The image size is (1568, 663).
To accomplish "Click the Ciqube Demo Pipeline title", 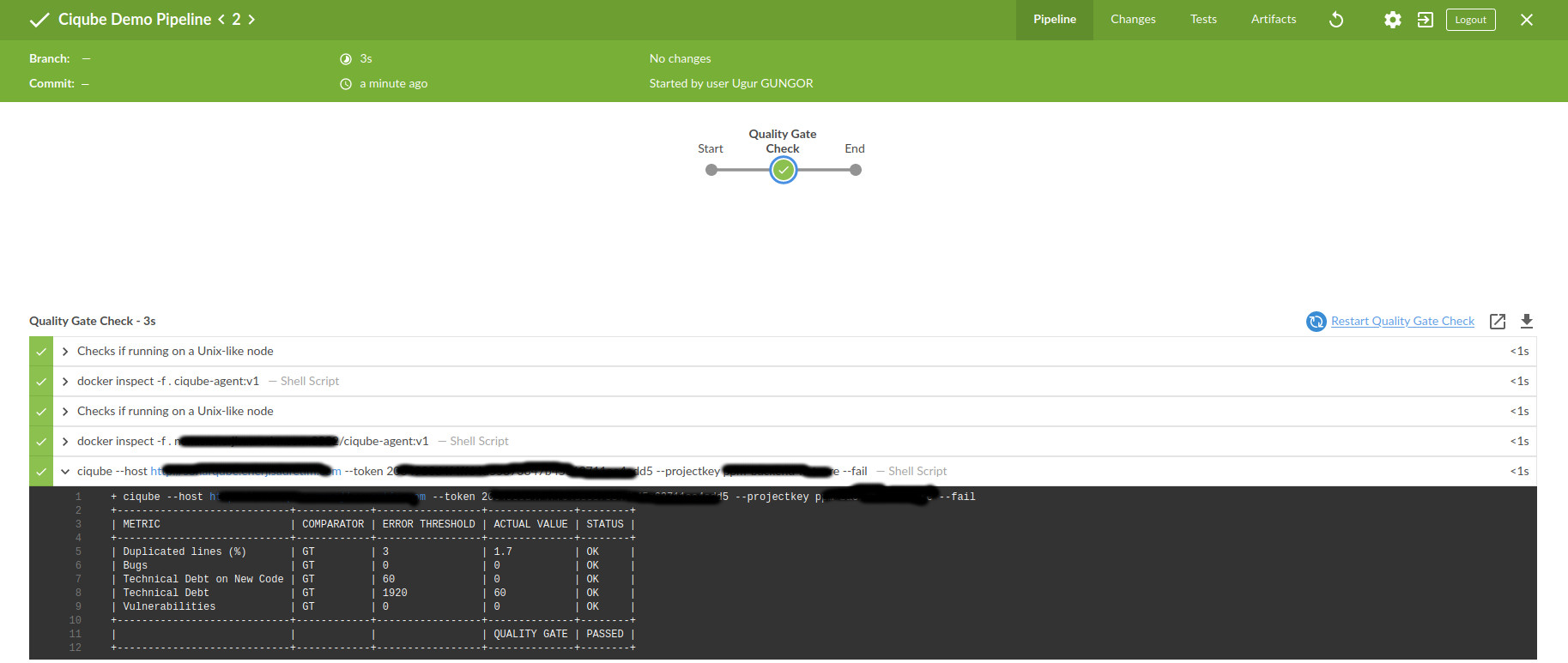I will click(135, 19).
